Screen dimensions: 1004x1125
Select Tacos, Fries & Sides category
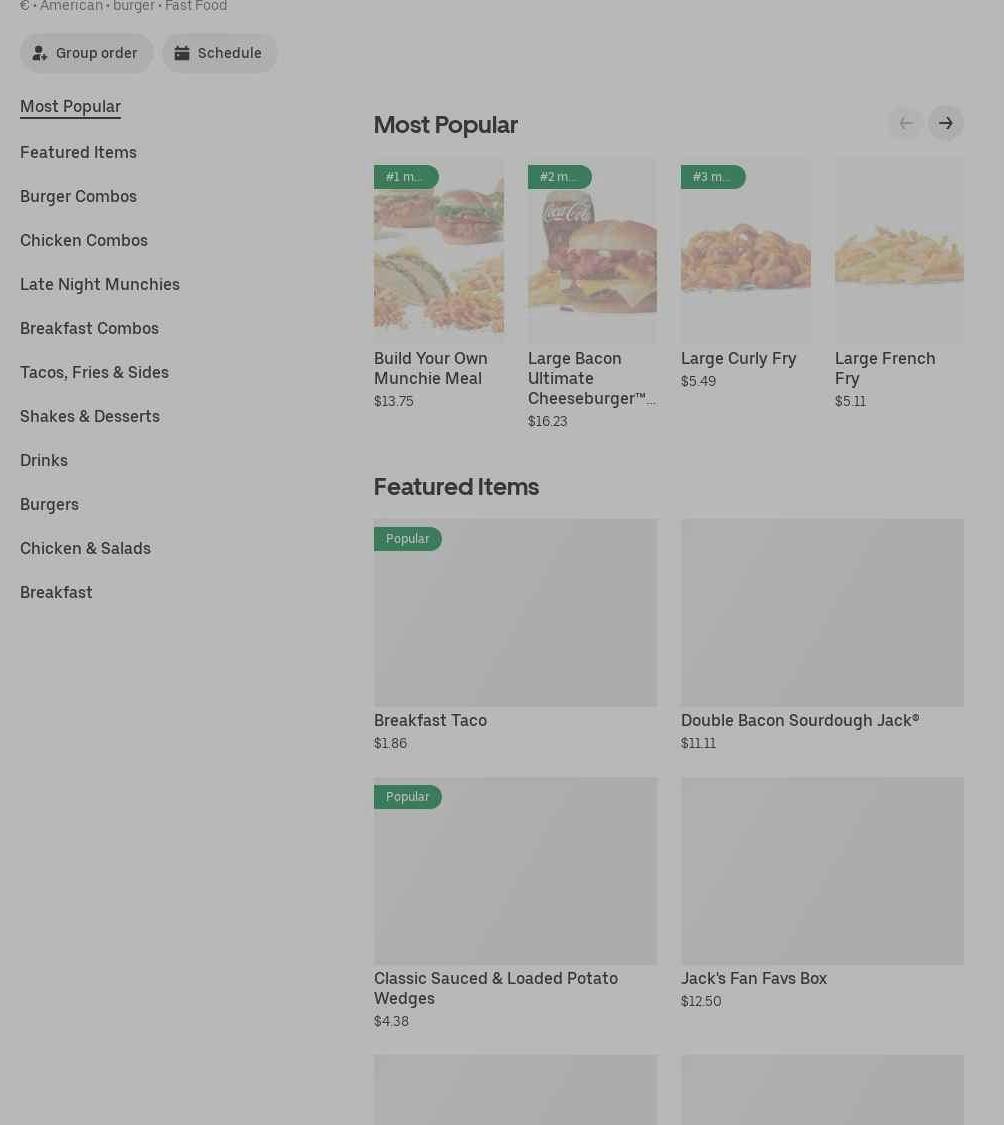(x=94, y=373)
